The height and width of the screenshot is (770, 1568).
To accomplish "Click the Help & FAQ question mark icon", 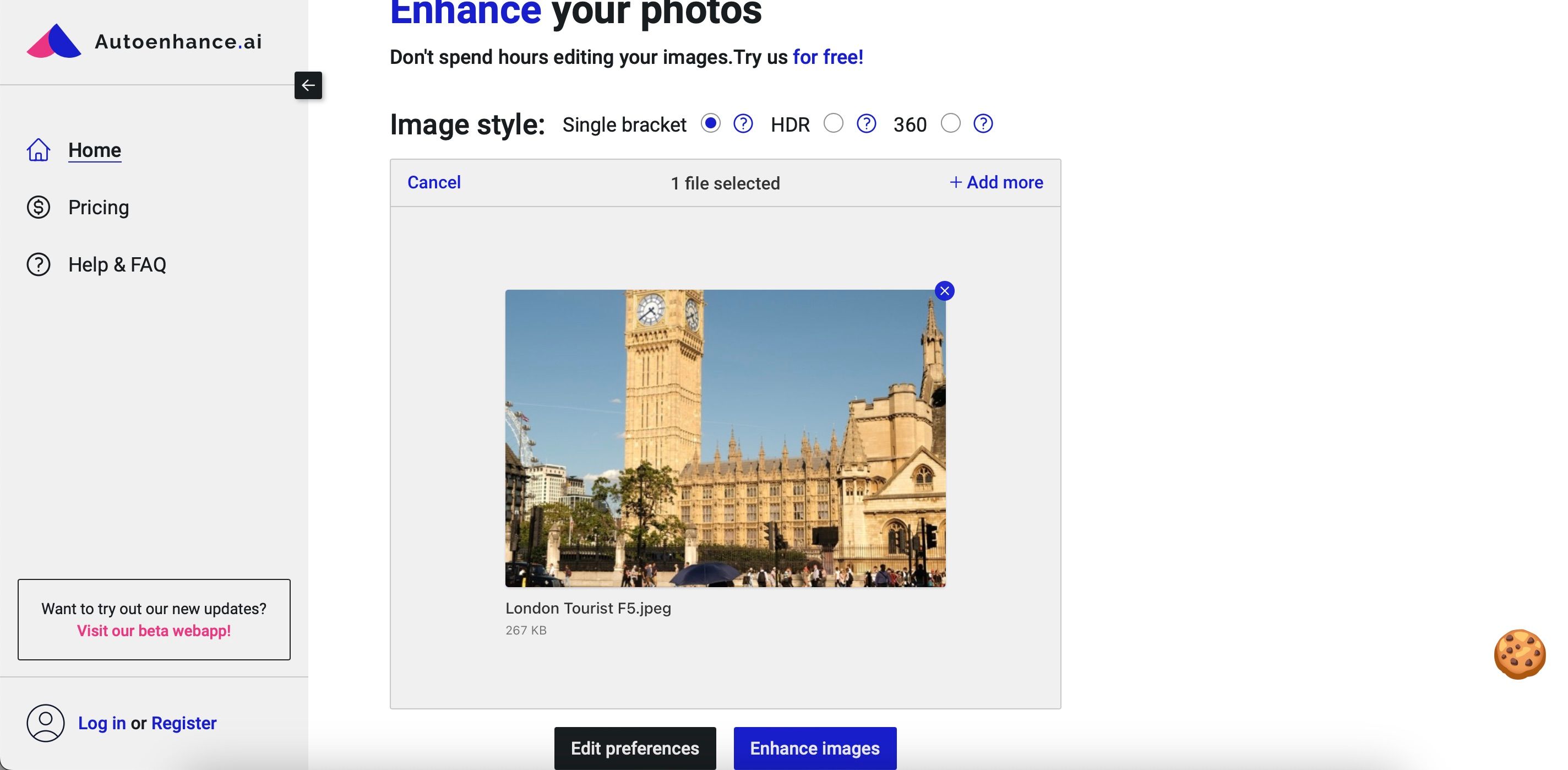I will (x=38, y=264).
